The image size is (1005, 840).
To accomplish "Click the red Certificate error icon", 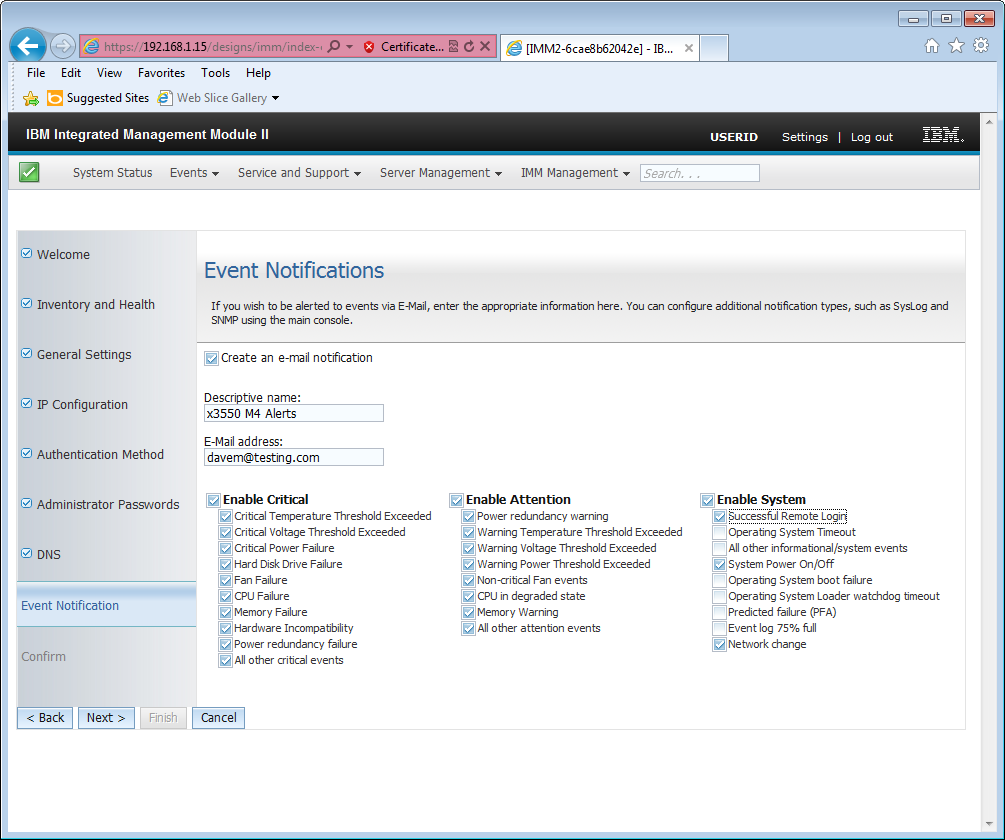I will (369, 47).
